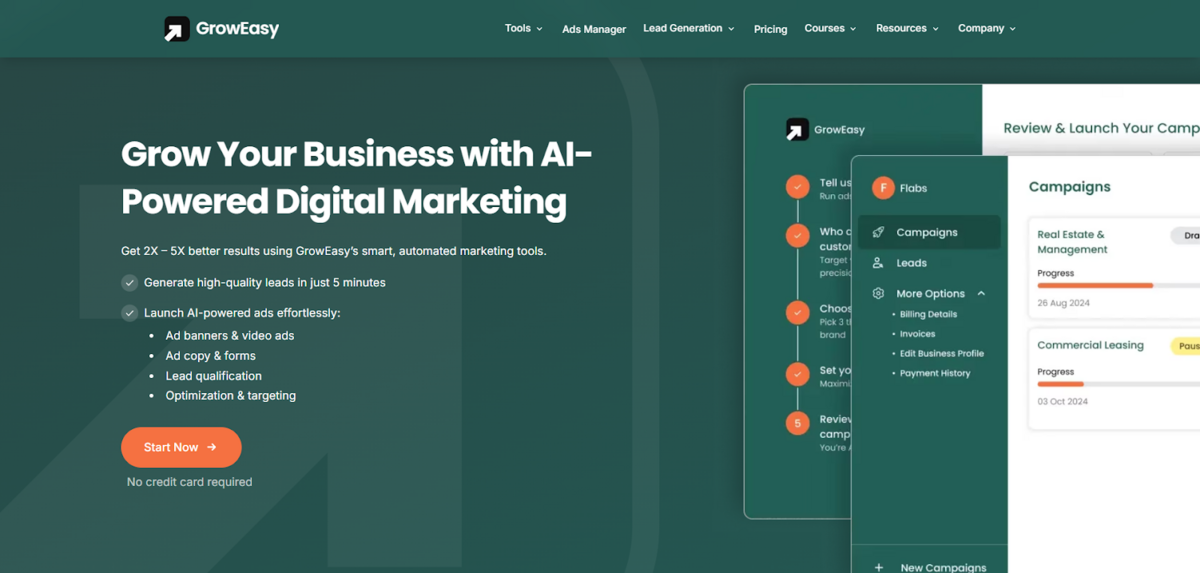Viewport: 1200px width, 573px height.
Task: Click the plus icon beside New Campaigns
Action: (x=879, y=567)
